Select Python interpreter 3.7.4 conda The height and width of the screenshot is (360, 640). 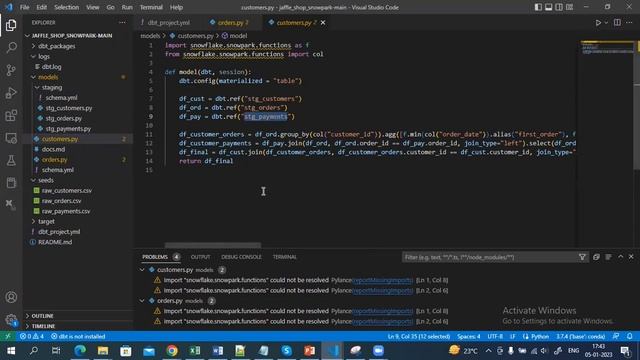pos(580,336)
